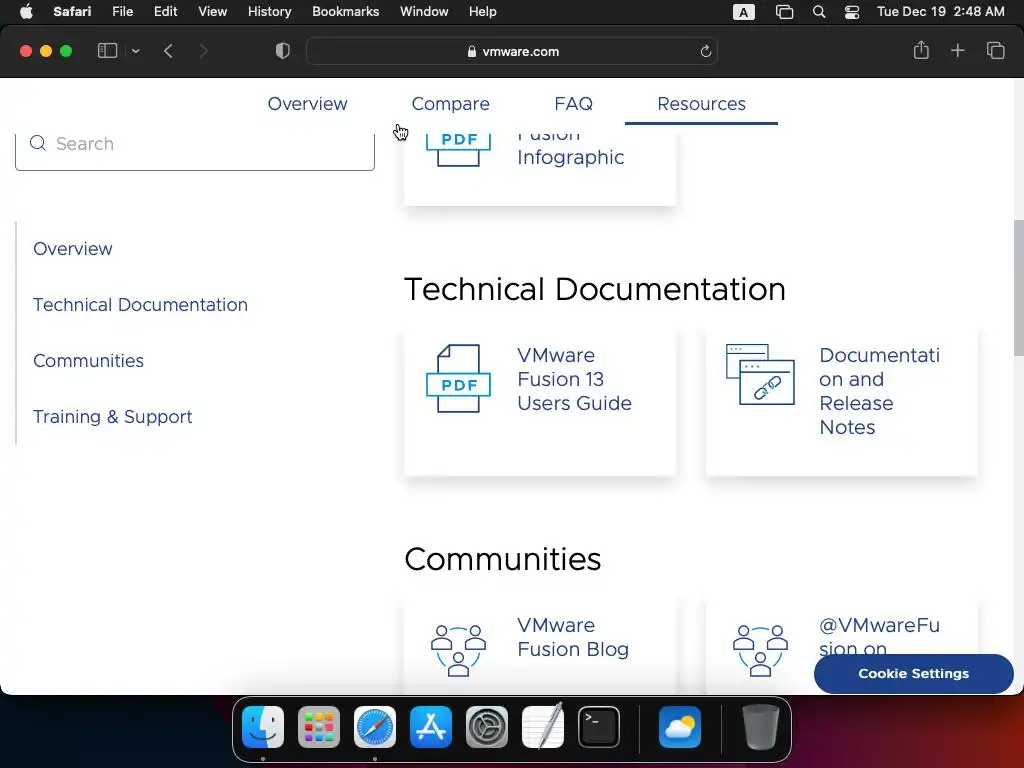Reload the vmware.com page

tap(705, 52)
